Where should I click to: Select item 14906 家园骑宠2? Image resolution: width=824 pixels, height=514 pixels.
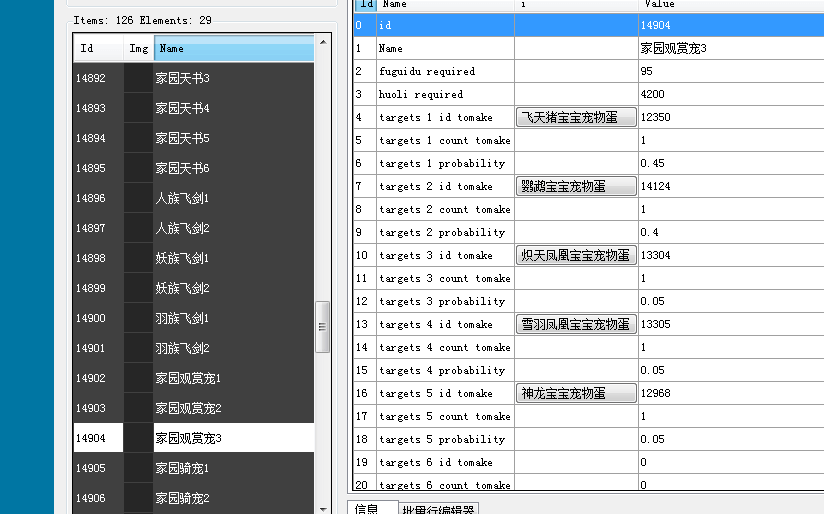(x=194, y=498)
